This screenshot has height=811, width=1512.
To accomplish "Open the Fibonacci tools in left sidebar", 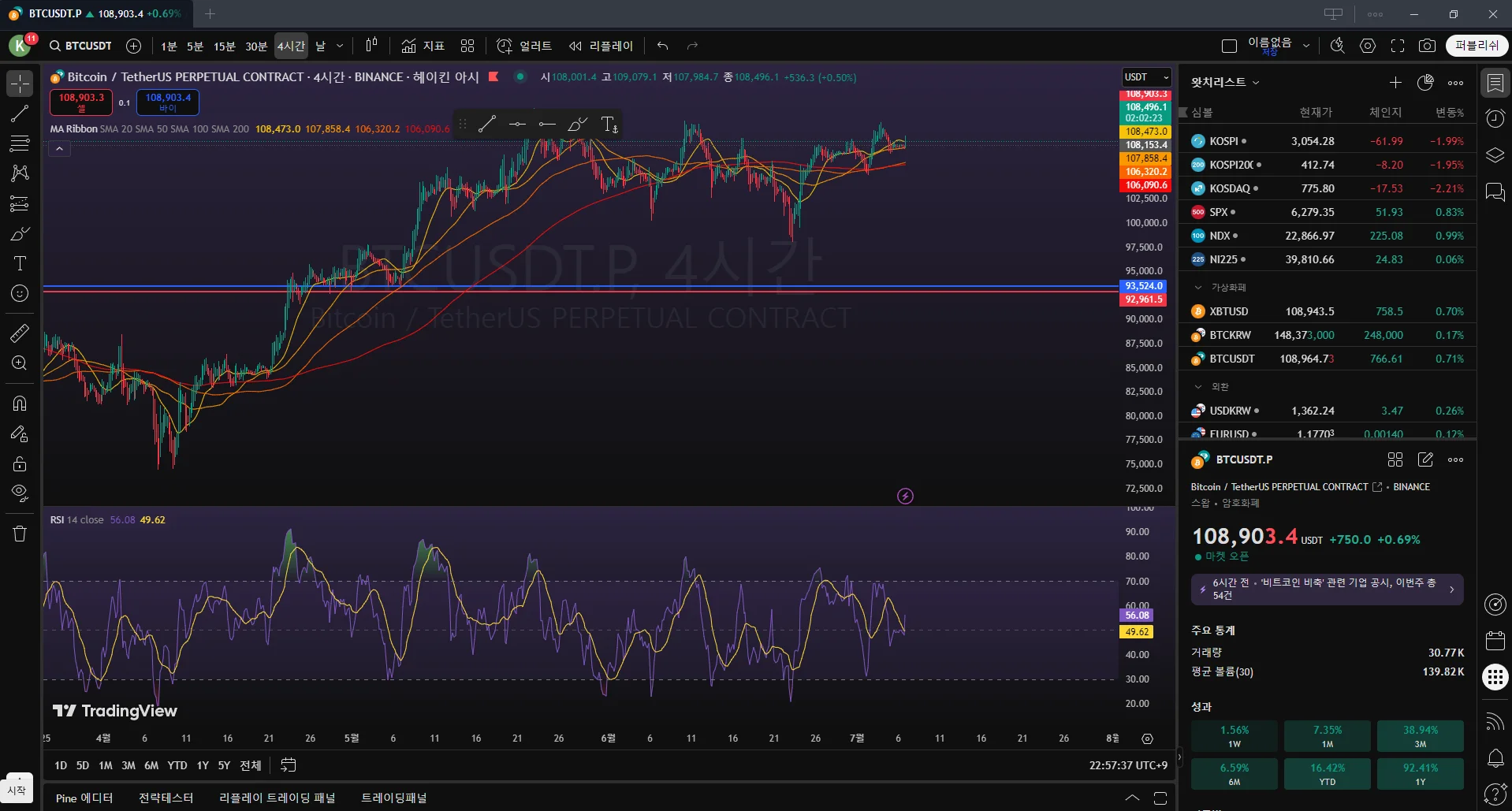I will [x=20, y=143].
